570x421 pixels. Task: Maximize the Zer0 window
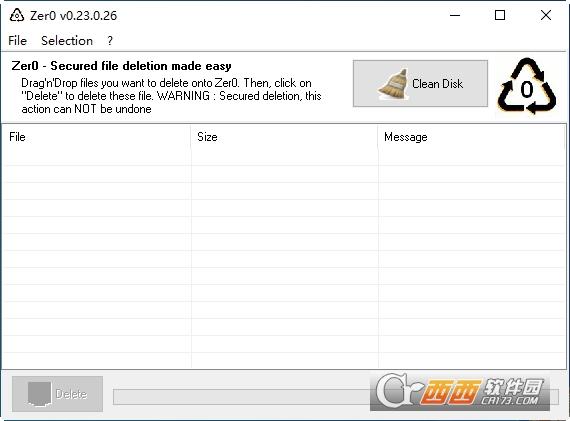click(500, 15)
